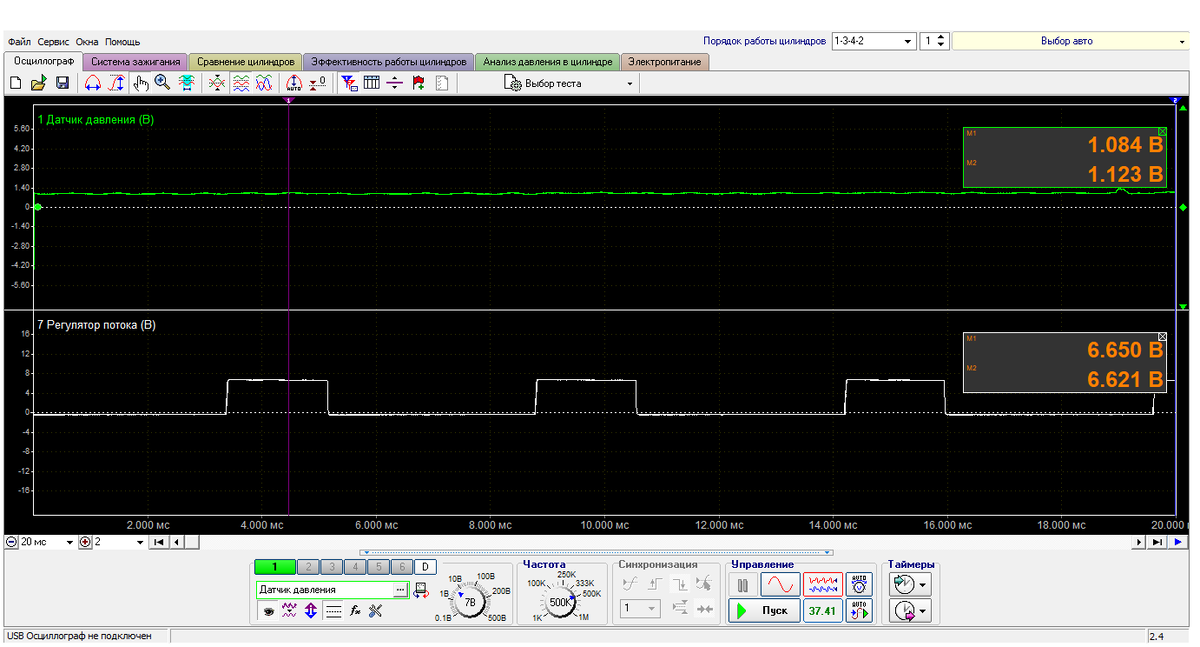Enable channel 4 button
Image resolution: width=1200 pixels, height=647 pixels.
tap(355, 567)
